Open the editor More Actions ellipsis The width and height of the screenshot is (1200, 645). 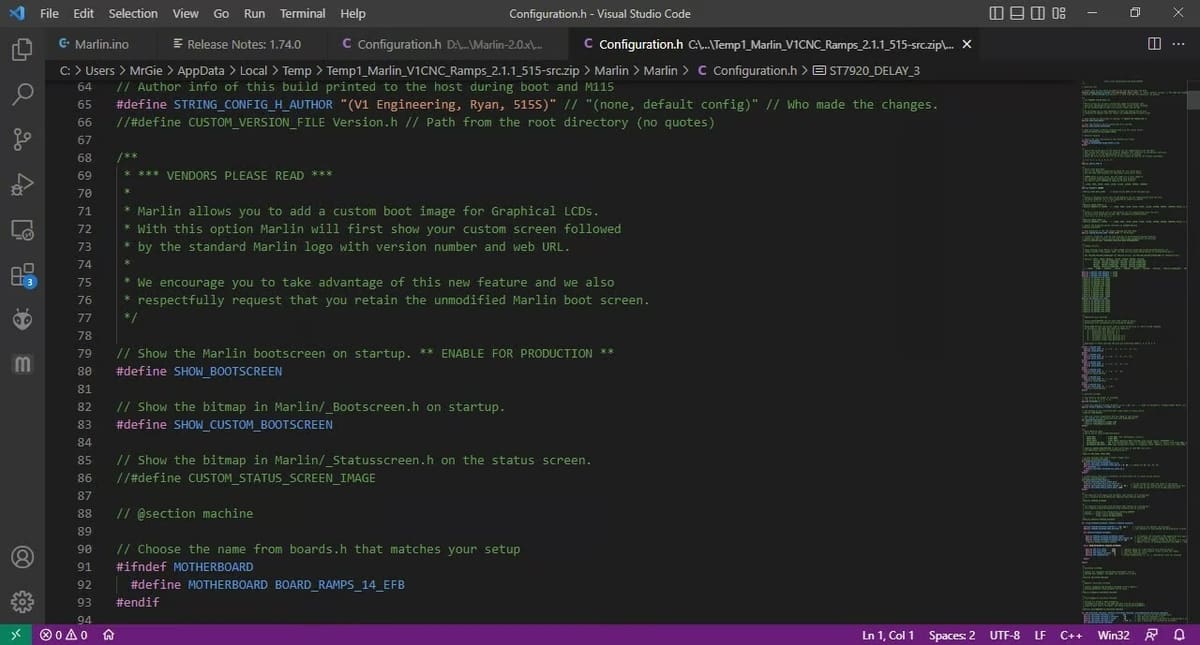point(1177,44)
